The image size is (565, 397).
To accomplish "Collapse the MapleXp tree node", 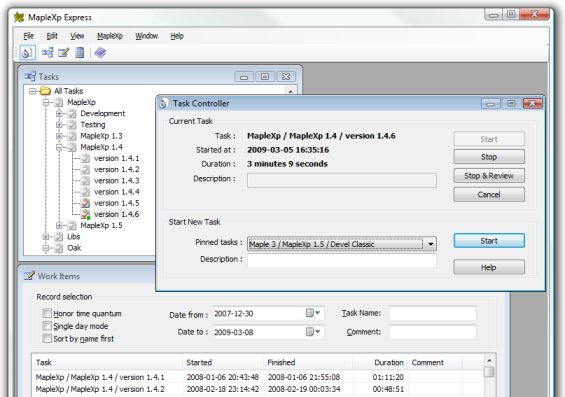I will click(46, 102).
